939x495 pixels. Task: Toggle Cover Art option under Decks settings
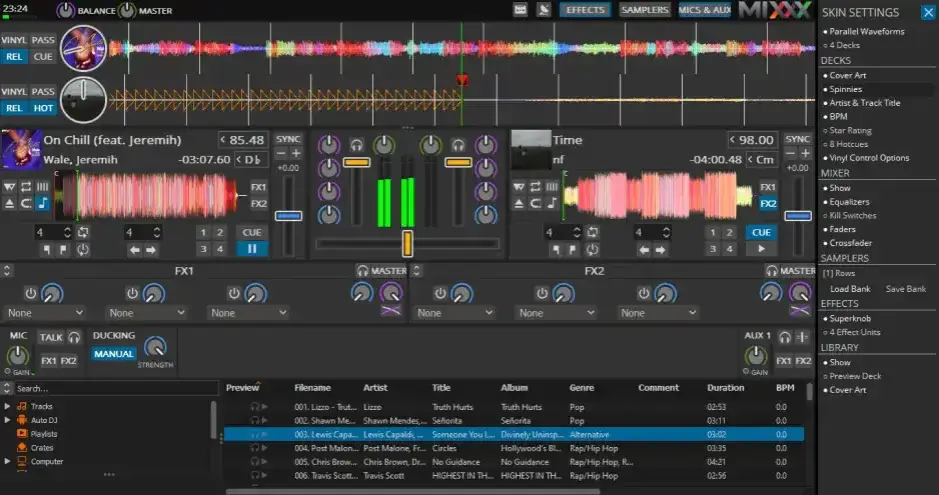tap(848, 75)
